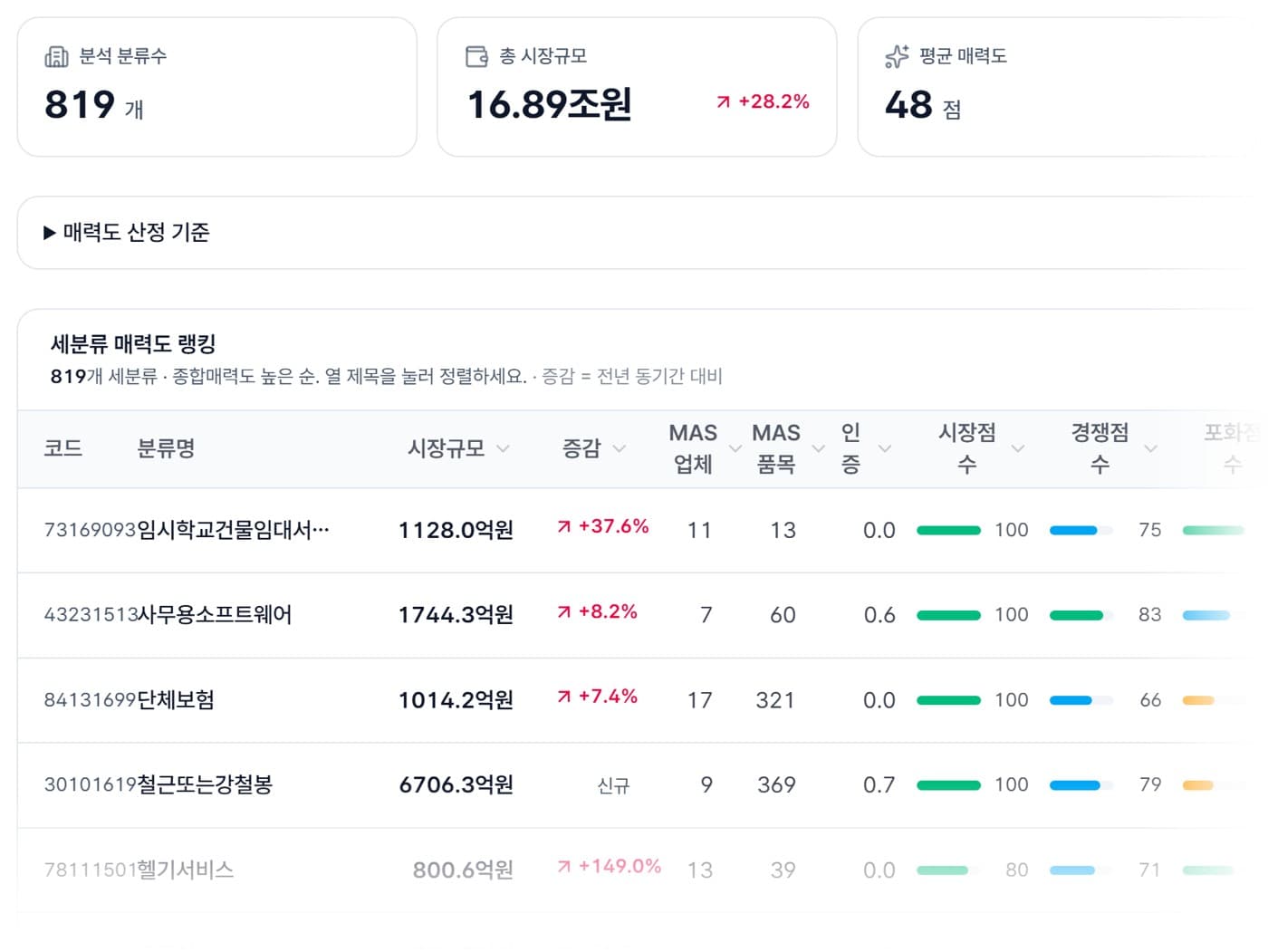
Task: Click the 48 점 average score
Action: click(x=923, y=105)
